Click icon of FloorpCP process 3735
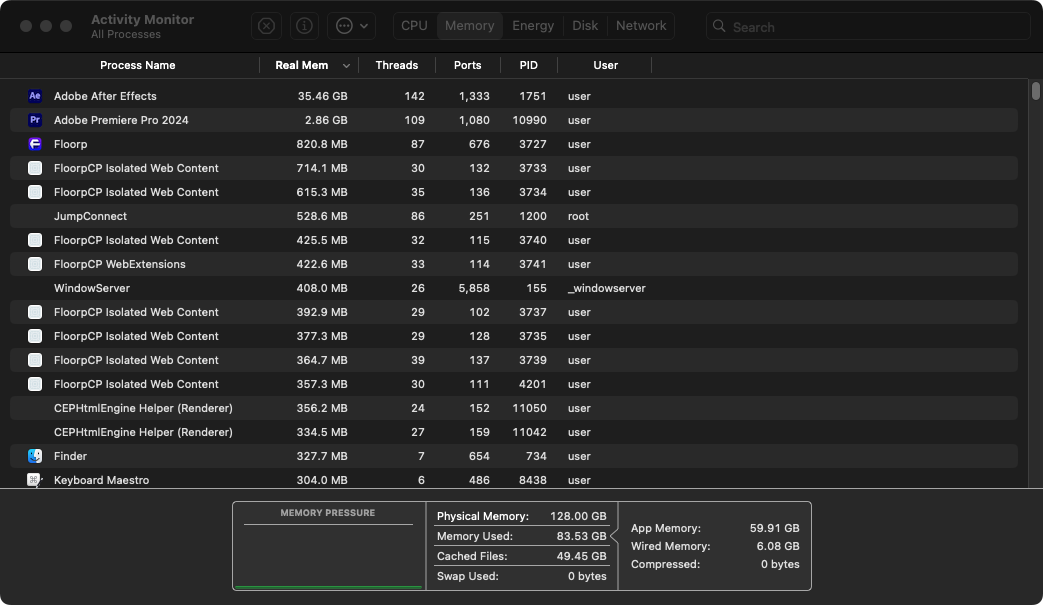Image resolution: width=1043 pixels, height=605 pixels. coord(35,336)
